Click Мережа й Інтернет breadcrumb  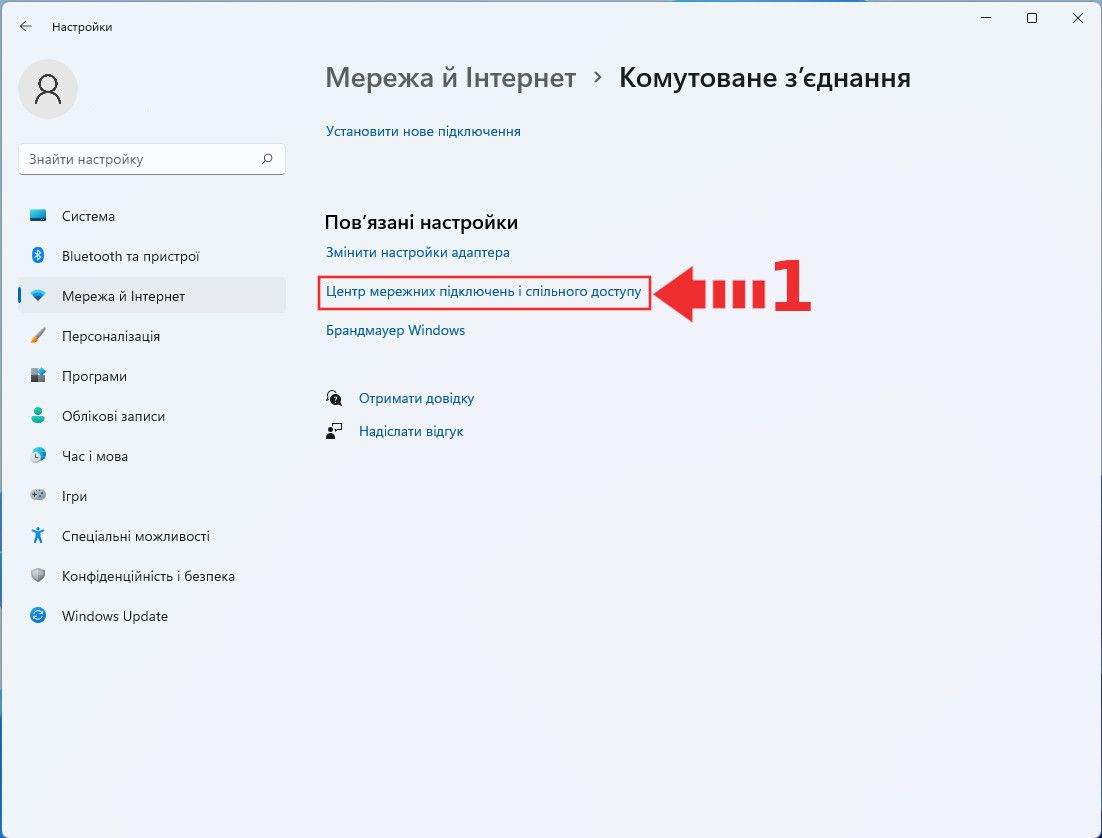point(450,77)
